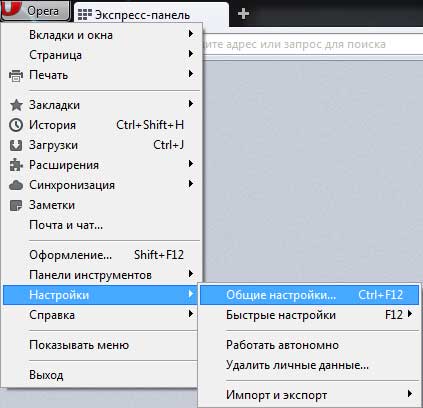Select Синхронизация menu entry
The width and height of the screenshot is (423, 408).
[x=102, y=185]
